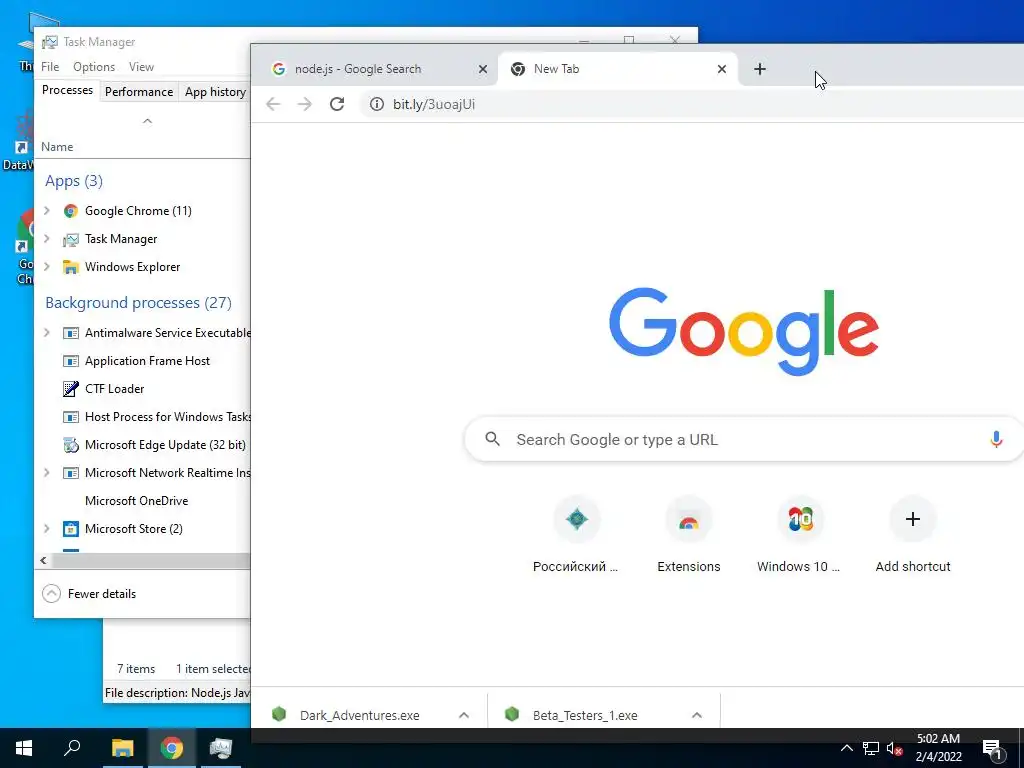Click Task Manager horizontal scrollbar left arrow

[43, 560]
